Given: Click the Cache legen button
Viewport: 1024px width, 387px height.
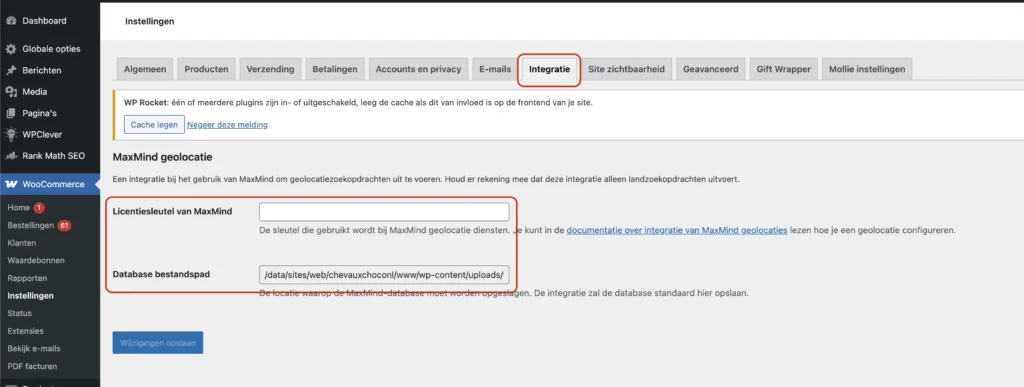Looking at the screenshot, I should click(154, 125).
